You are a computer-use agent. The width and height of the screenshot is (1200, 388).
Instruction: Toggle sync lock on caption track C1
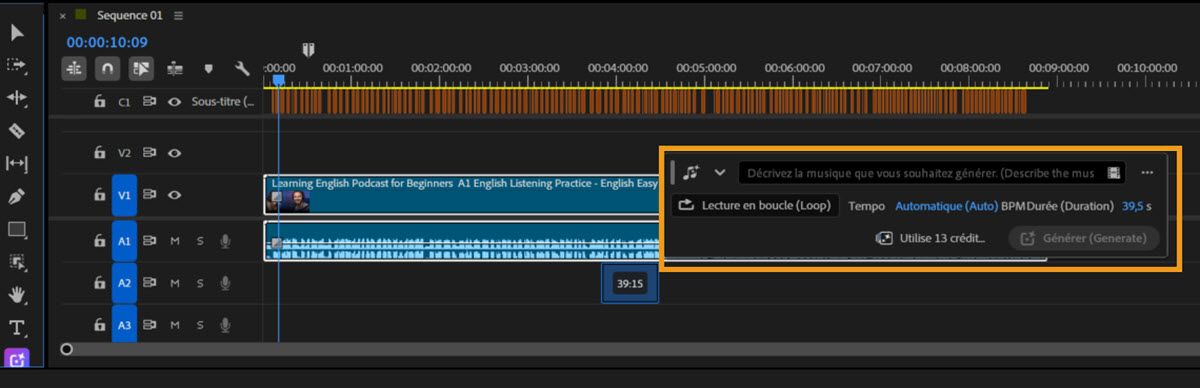[x=149, y=101]
